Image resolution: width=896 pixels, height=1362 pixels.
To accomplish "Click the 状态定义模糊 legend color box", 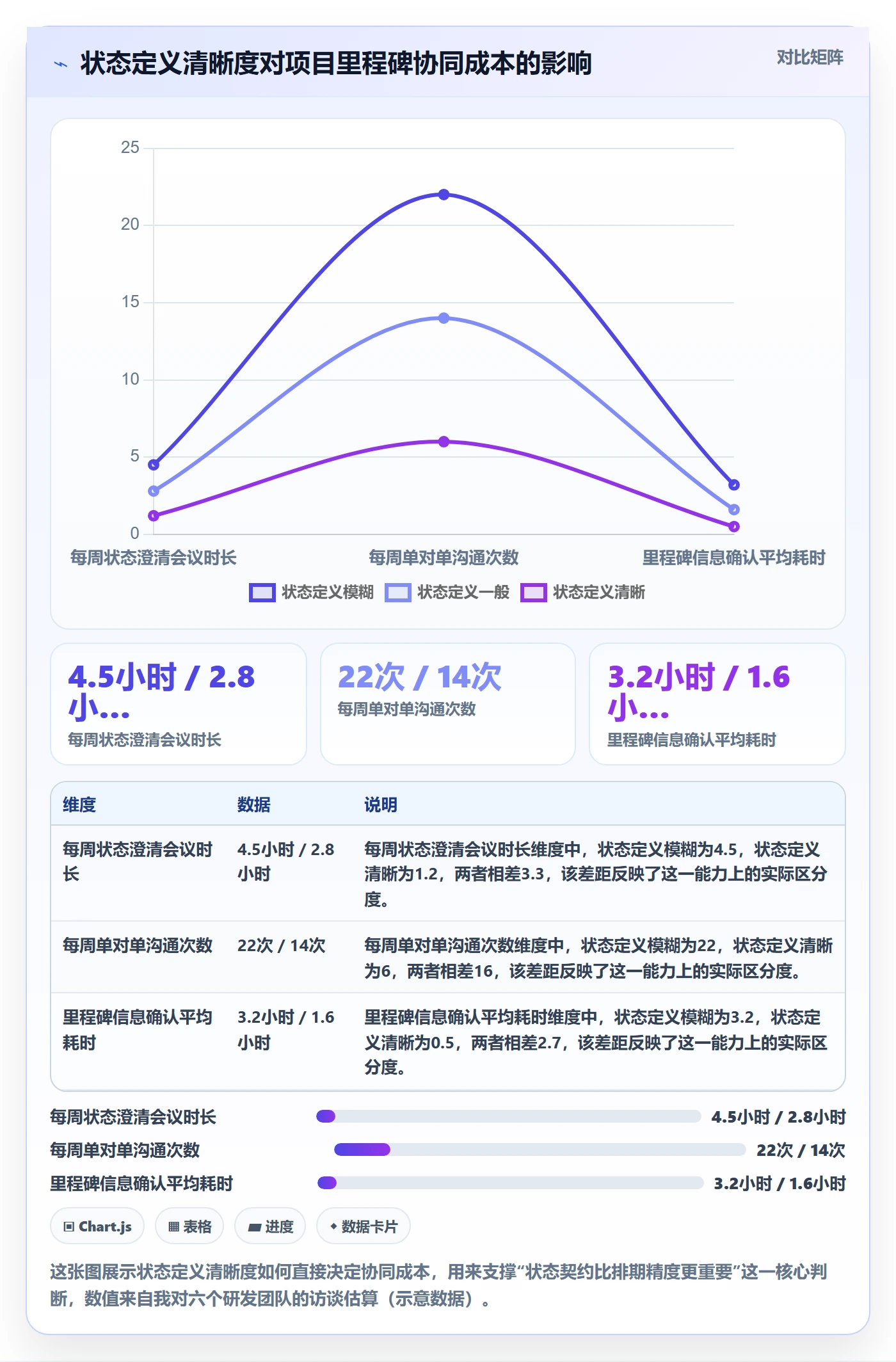I will point(262,593).
